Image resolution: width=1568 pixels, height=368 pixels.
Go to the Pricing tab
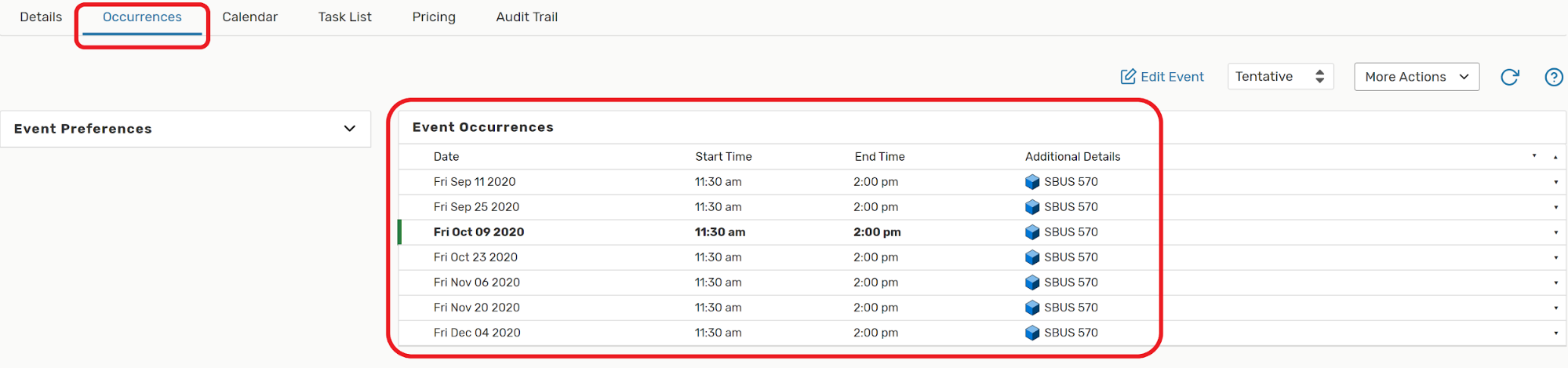[x=434, y=17]
